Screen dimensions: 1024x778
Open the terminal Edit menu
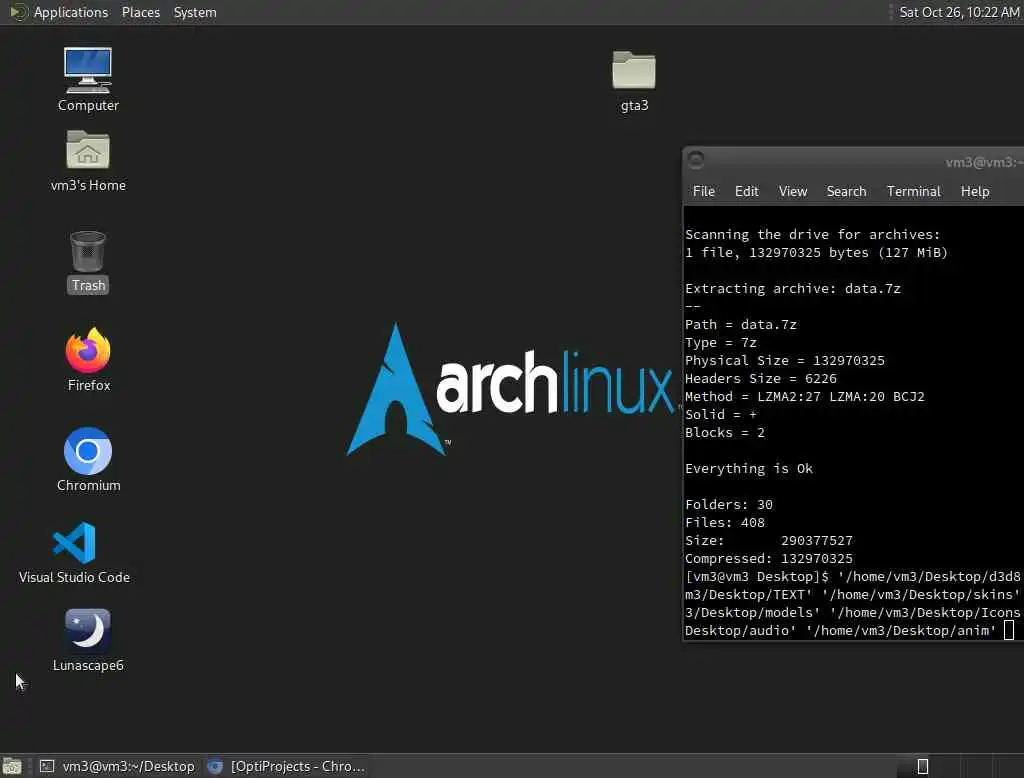pos(746,191)
